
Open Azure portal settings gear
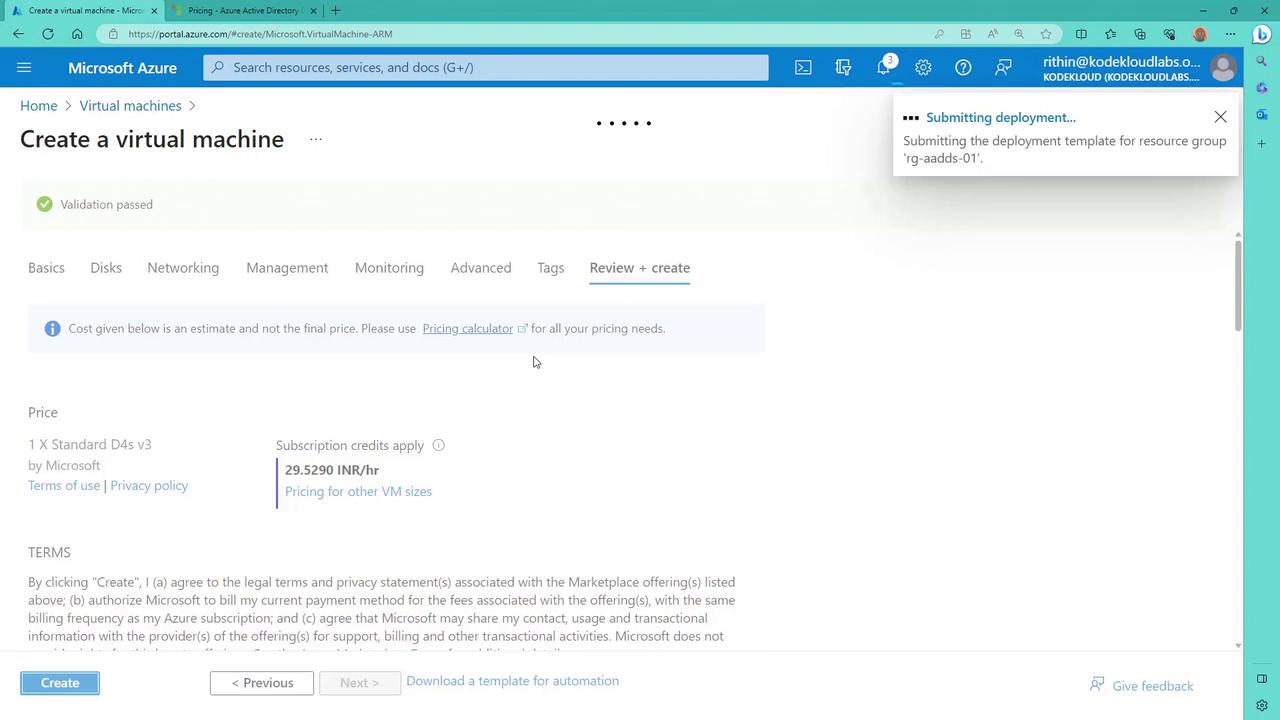pyautogui.click(x=923, y=67)
